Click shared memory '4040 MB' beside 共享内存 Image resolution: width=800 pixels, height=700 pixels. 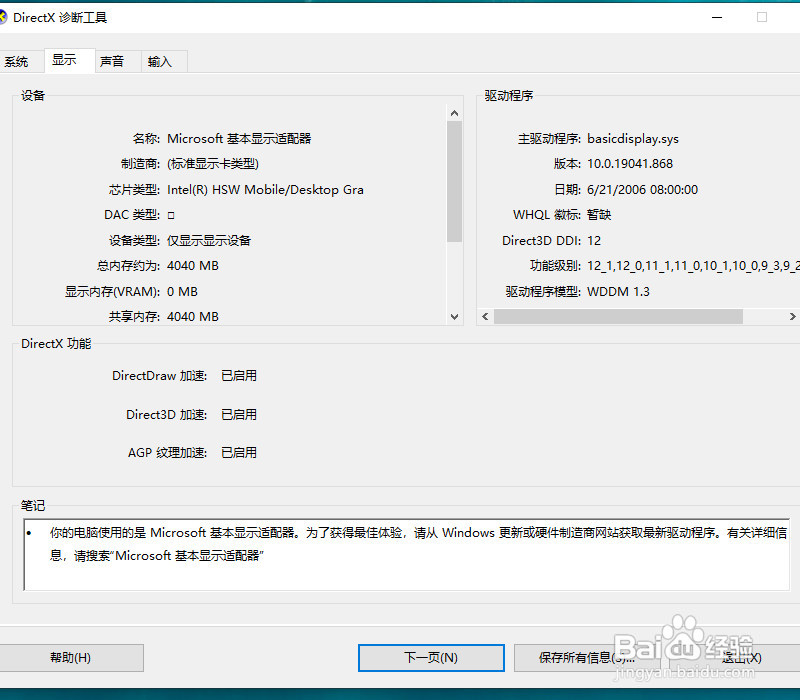[x=193, y=317]
